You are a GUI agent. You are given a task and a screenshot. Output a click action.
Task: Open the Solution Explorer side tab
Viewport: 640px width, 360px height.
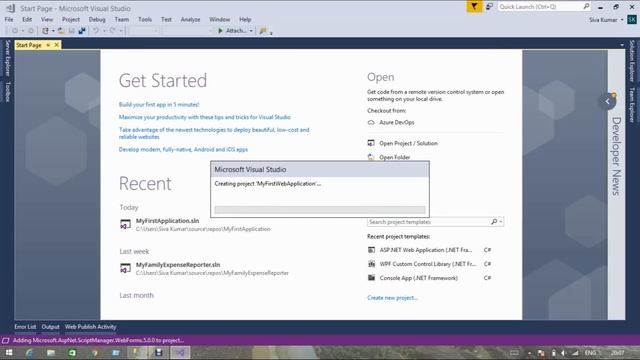click(x=632, y=61)
